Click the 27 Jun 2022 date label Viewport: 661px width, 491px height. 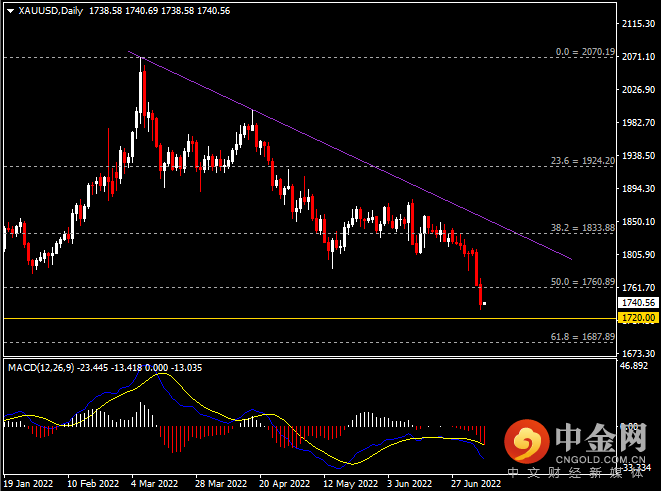[x=476, y=483]
